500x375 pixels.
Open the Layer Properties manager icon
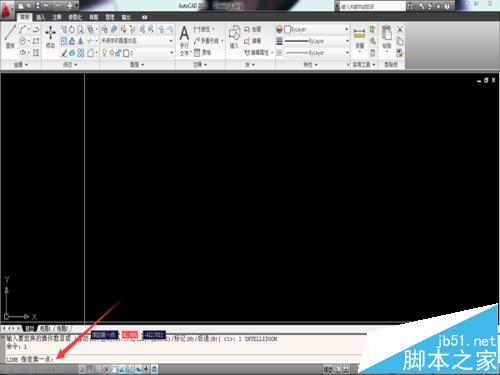click(x=105, y=29)
